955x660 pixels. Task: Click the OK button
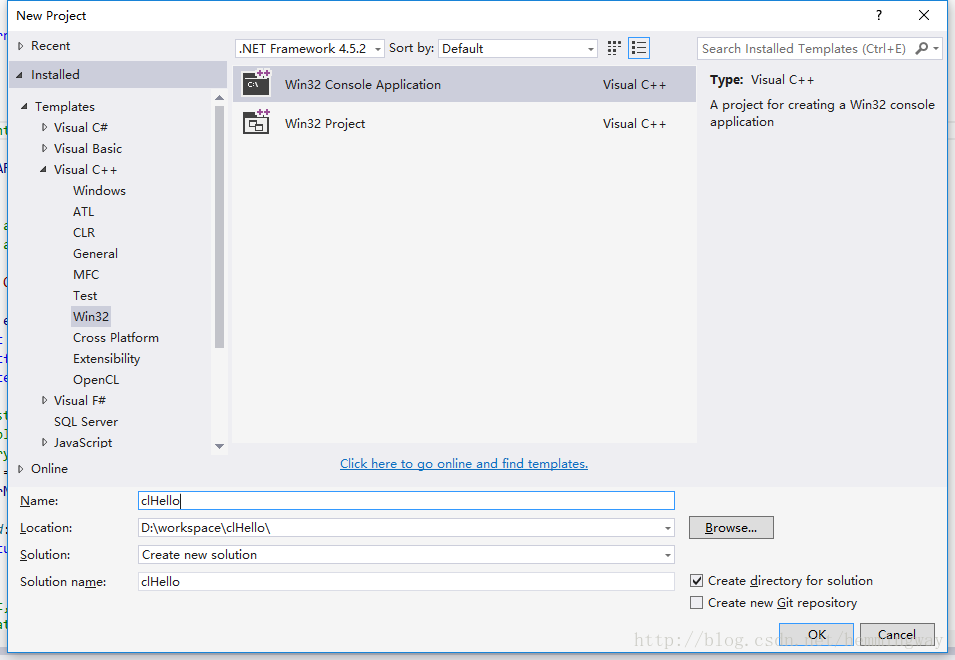[816, 634]
